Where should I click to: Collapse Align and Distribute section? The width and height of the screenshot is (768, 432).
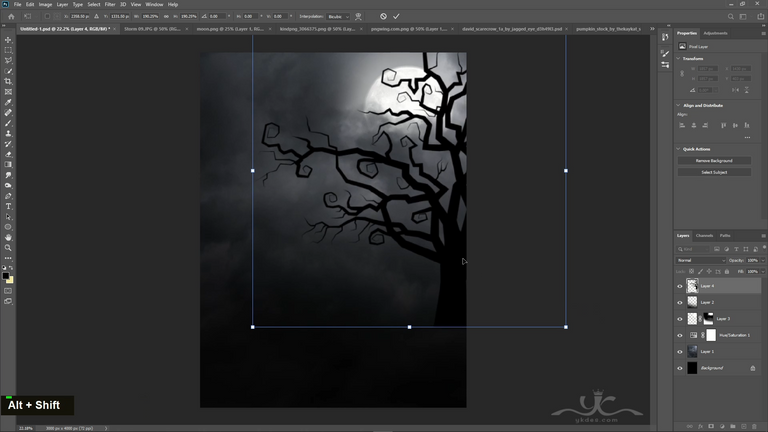coord(678,105)
